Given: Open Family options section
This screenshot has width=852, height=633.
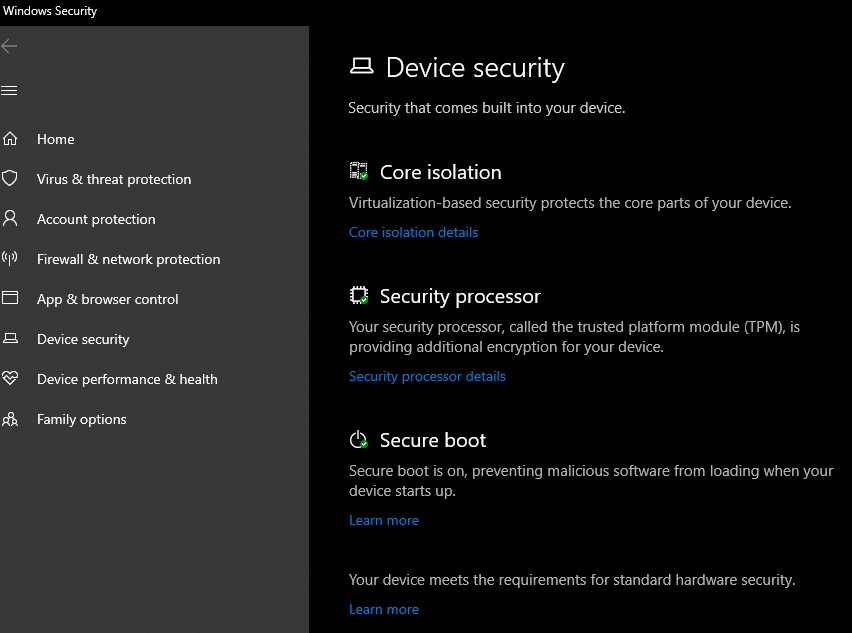Looking at the screenshot, I should coord(82,419).
